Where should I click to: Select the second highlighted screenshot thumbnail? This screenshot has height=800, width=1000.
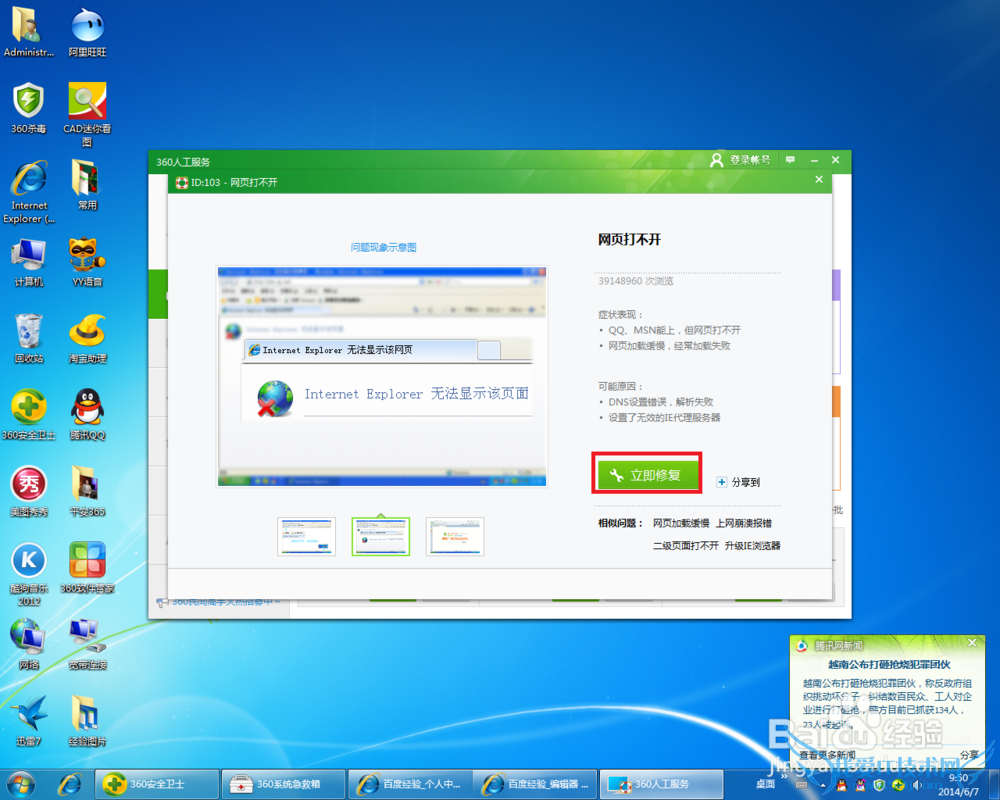pyautogui.click(x=381, y=537)
